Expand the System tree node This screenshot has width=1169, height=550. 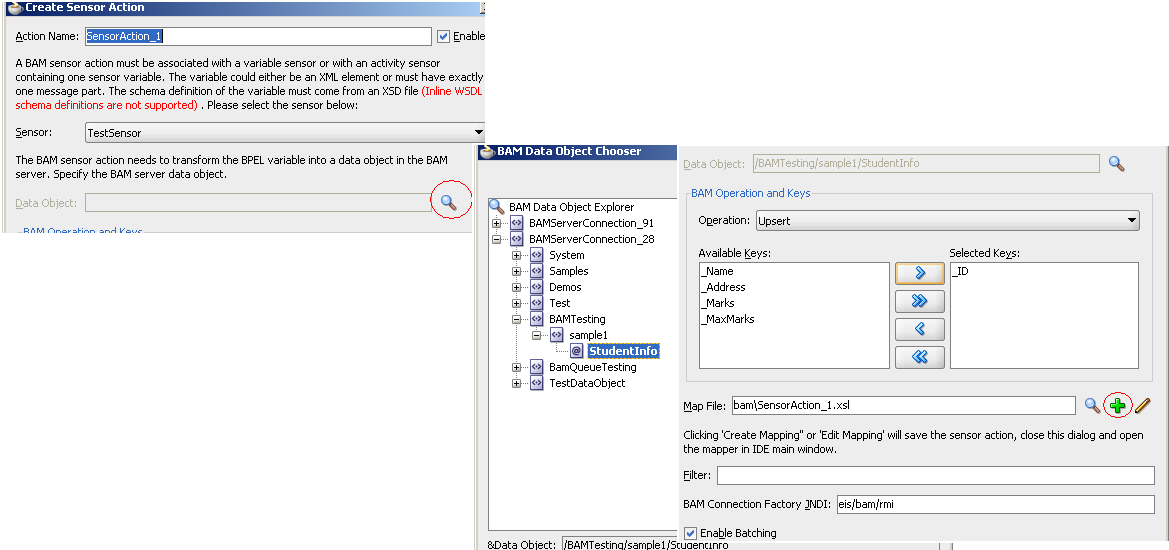516,255
